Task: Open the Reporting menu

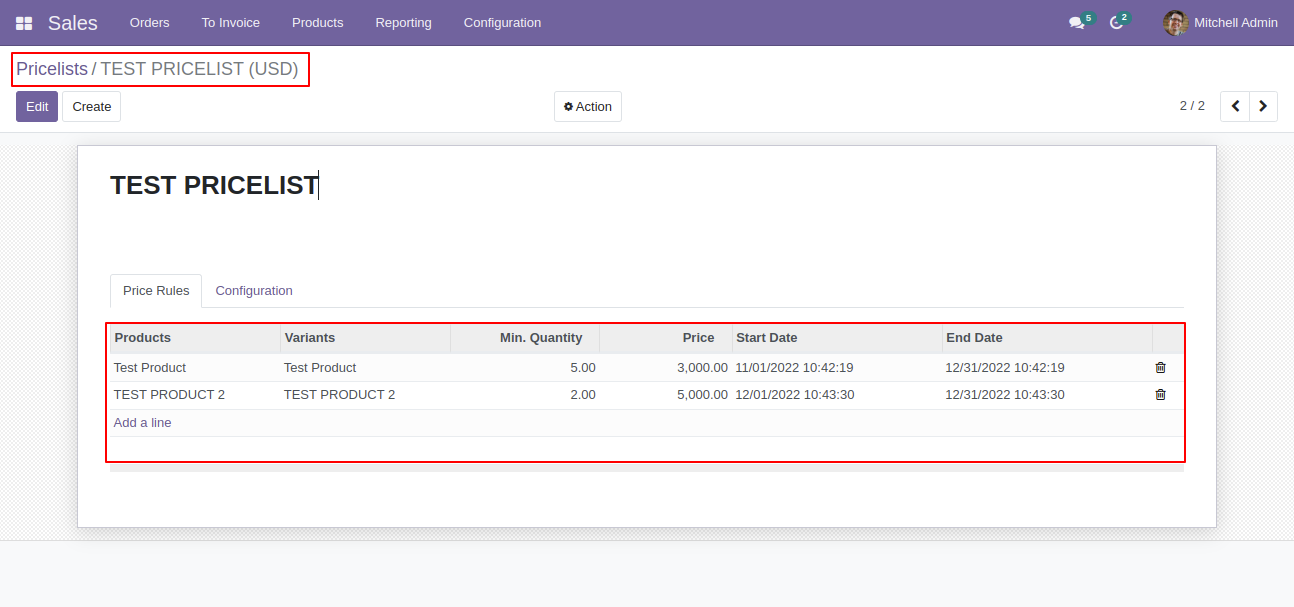Action: (403, 22)
